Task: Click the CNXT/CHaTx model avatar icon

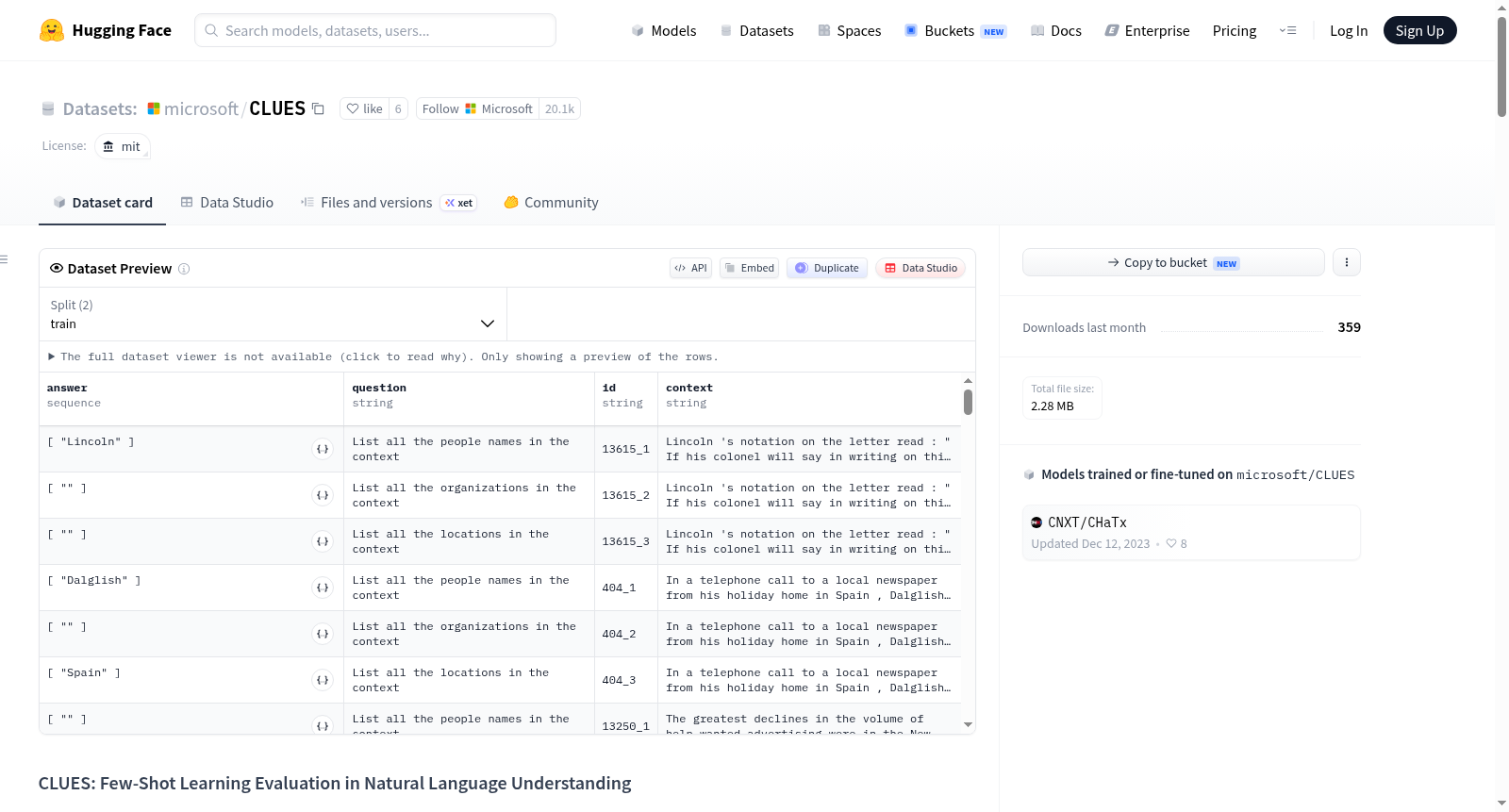Action: pyautogui.click(x=1036, y=522)
